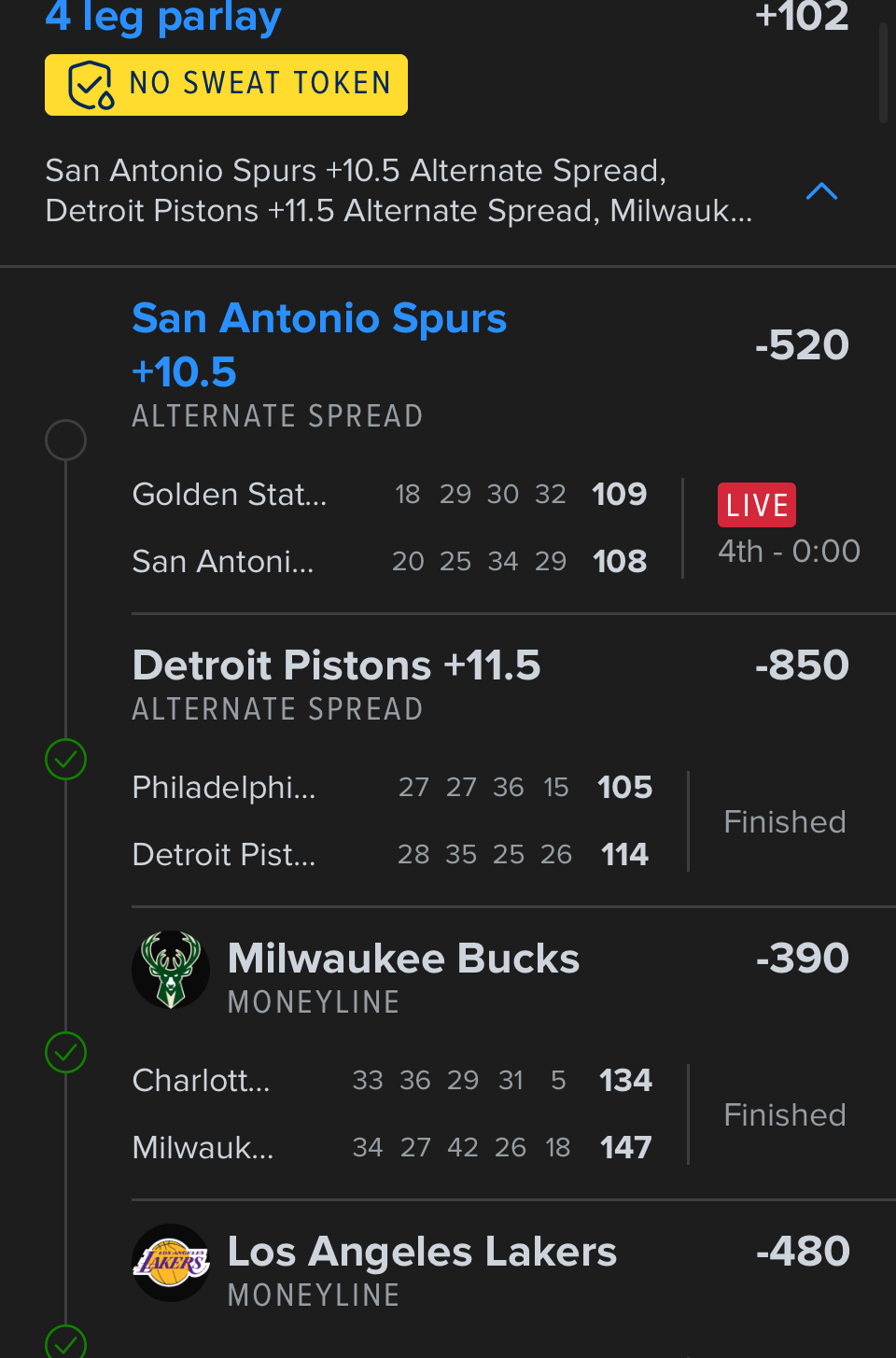Click the Philadelphia score row
Image resolution: width=896 pixels, height=1358 pixels.
pyautogui.click(x=392, y=787)
